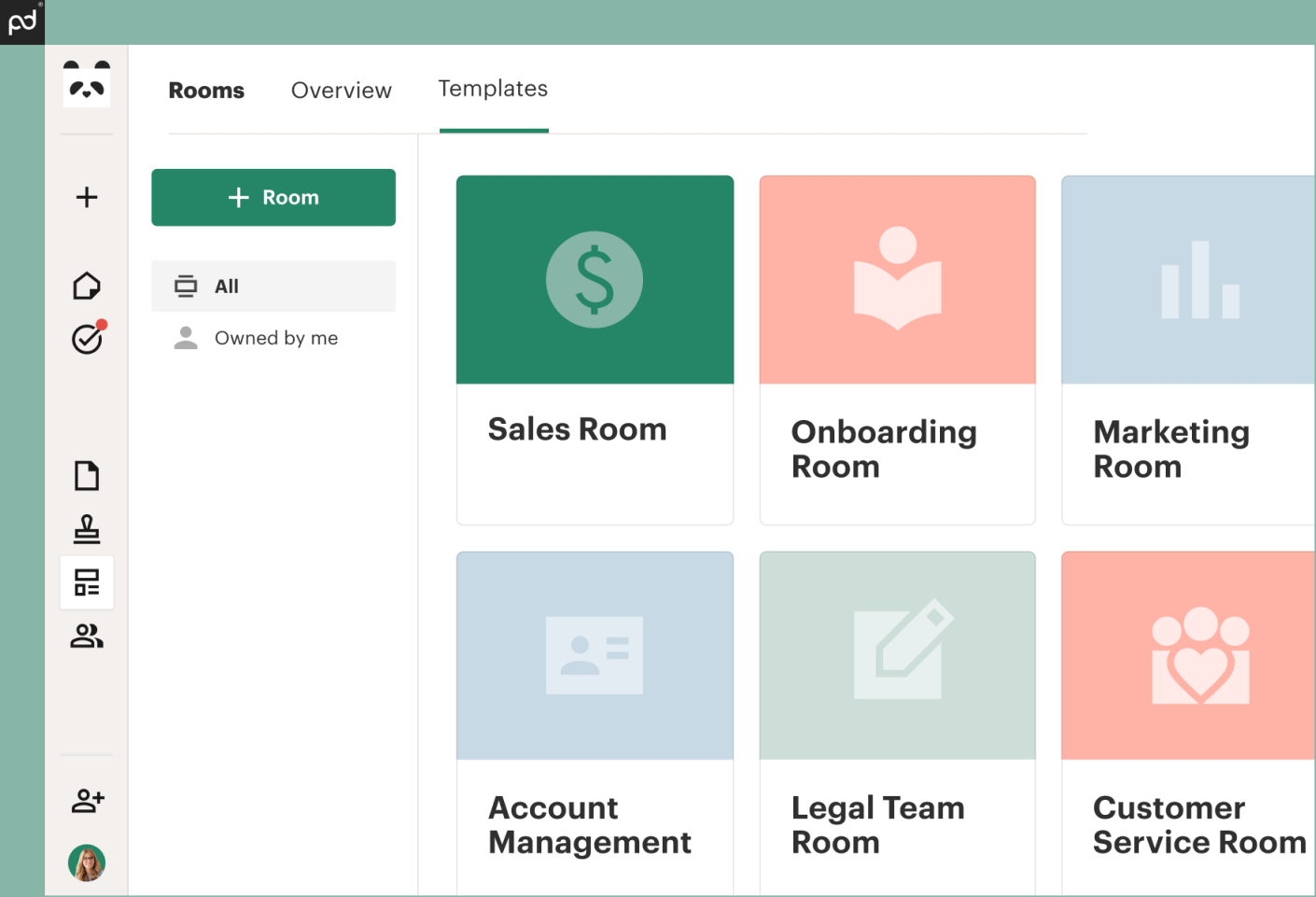Click the PandaDoc panda logo
Image resolution: width=1316 pixels, height=897 pixels.
click(87, 84)
